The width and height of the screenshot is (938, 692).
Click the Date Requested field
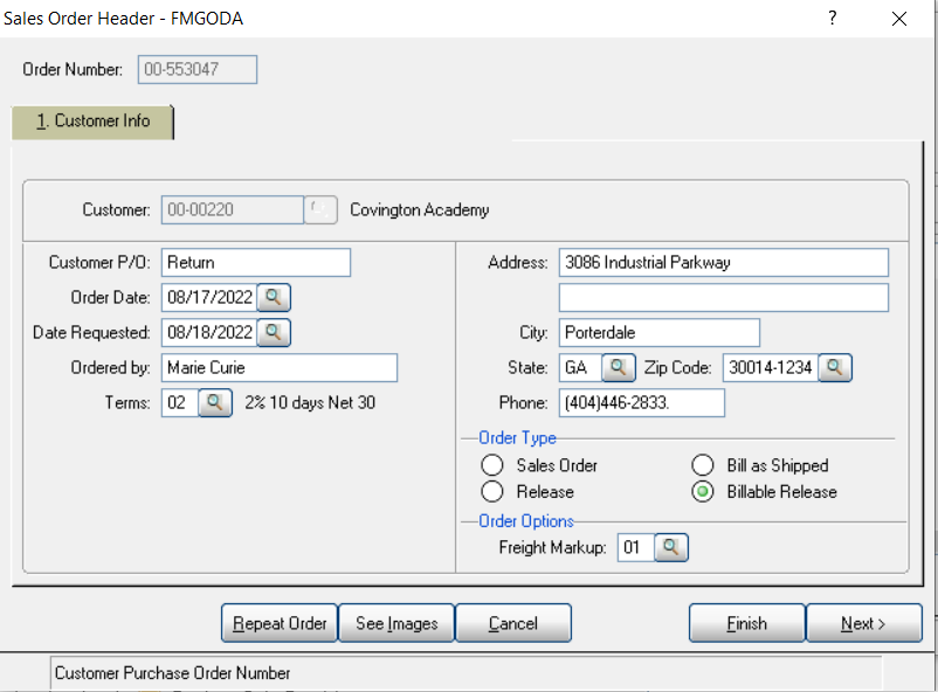tap(209, 333)
